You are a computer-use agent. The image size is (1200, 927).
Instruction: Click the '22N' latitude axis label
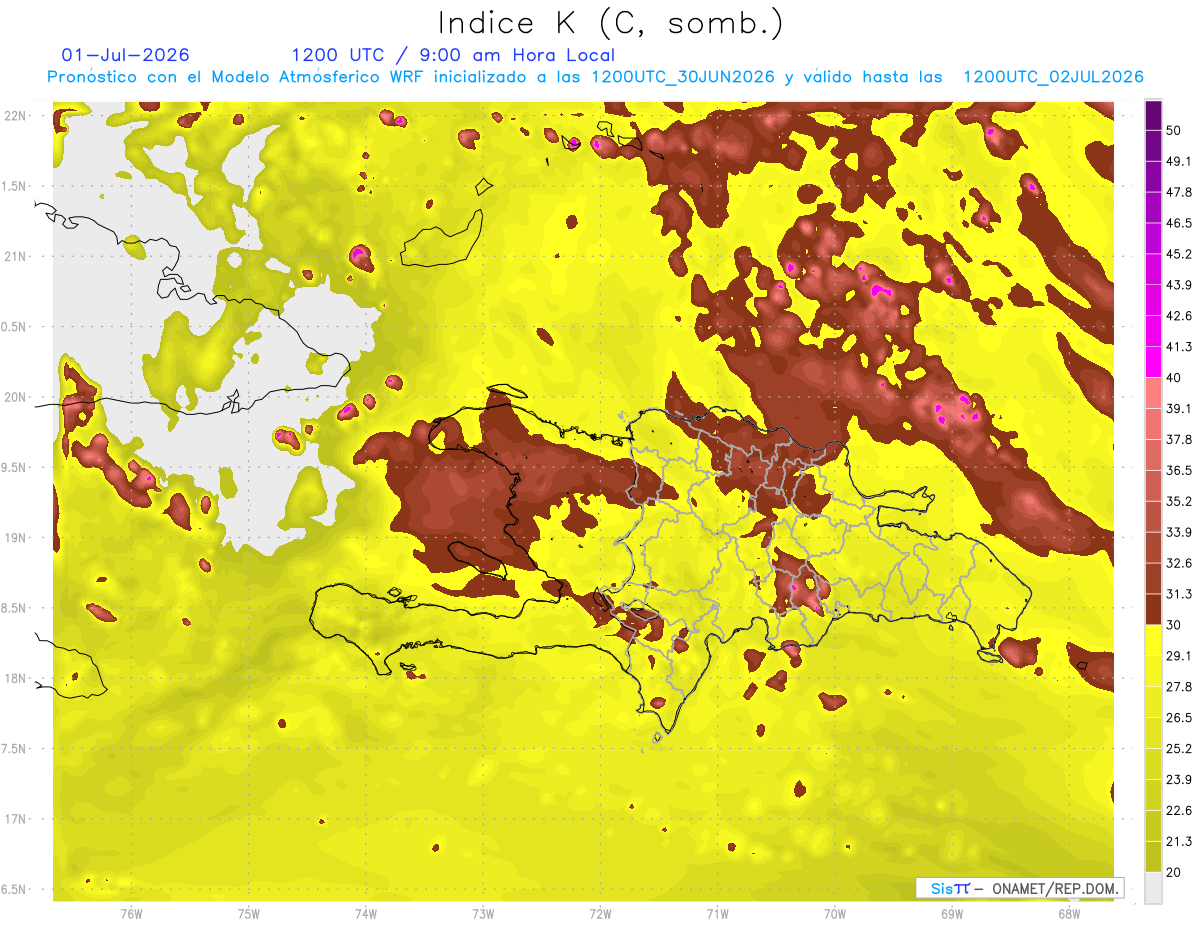[x=15, y=116]
